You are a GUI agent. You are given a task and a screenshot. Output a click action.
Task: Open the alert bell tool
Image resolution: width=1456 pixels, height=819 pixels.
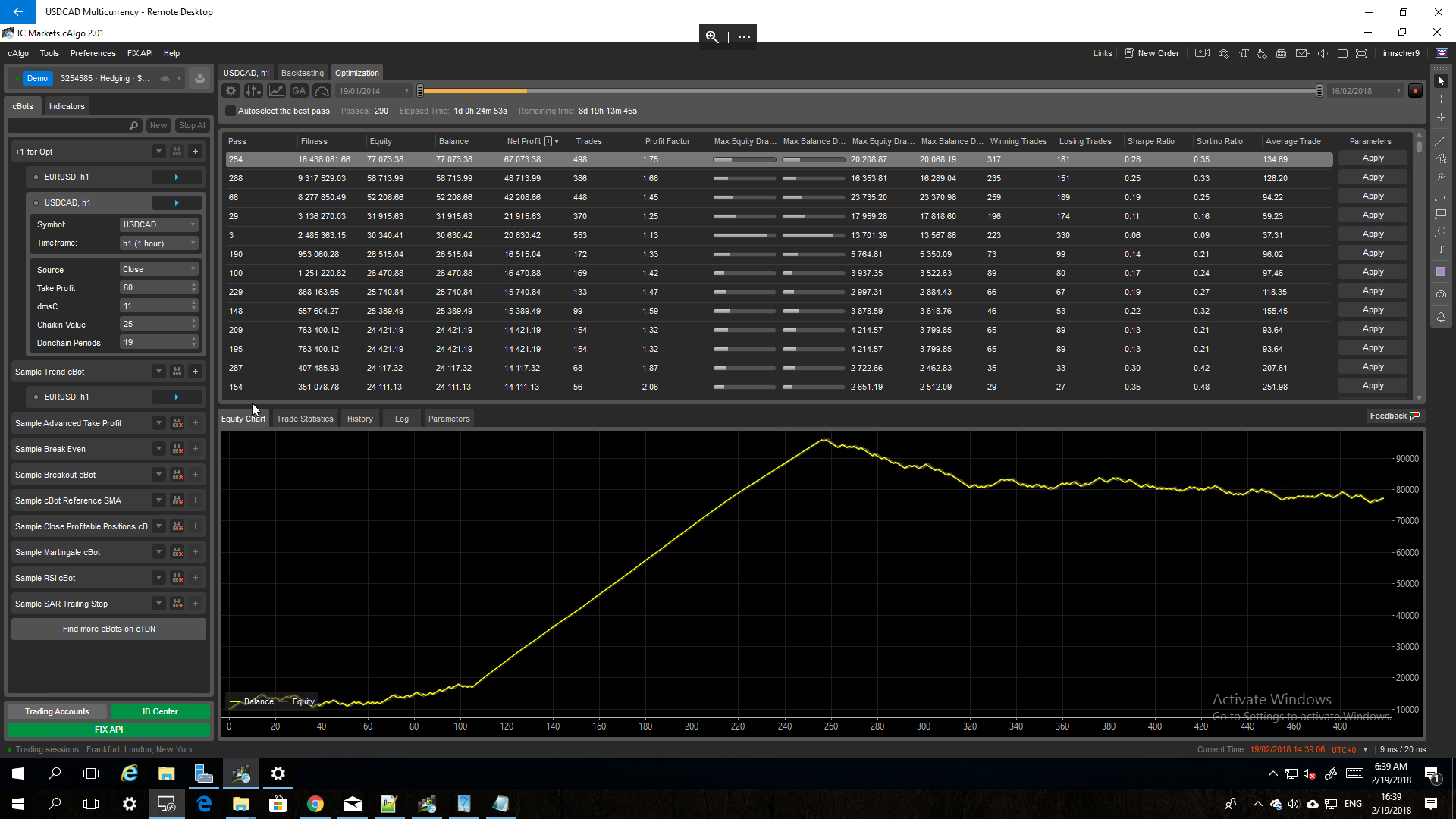pos(1441,317)
